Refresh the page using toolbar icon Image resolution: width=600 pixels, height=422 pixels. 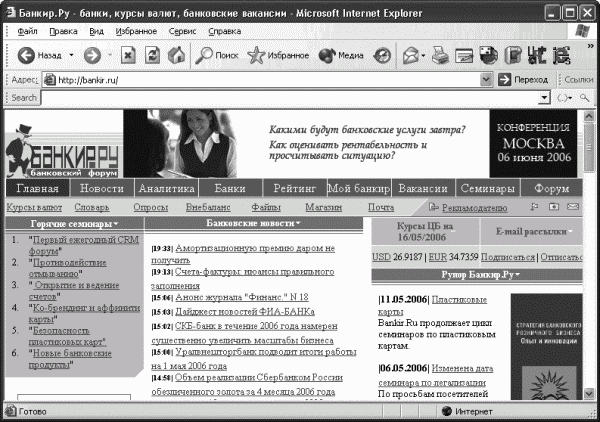coord(152,55)
